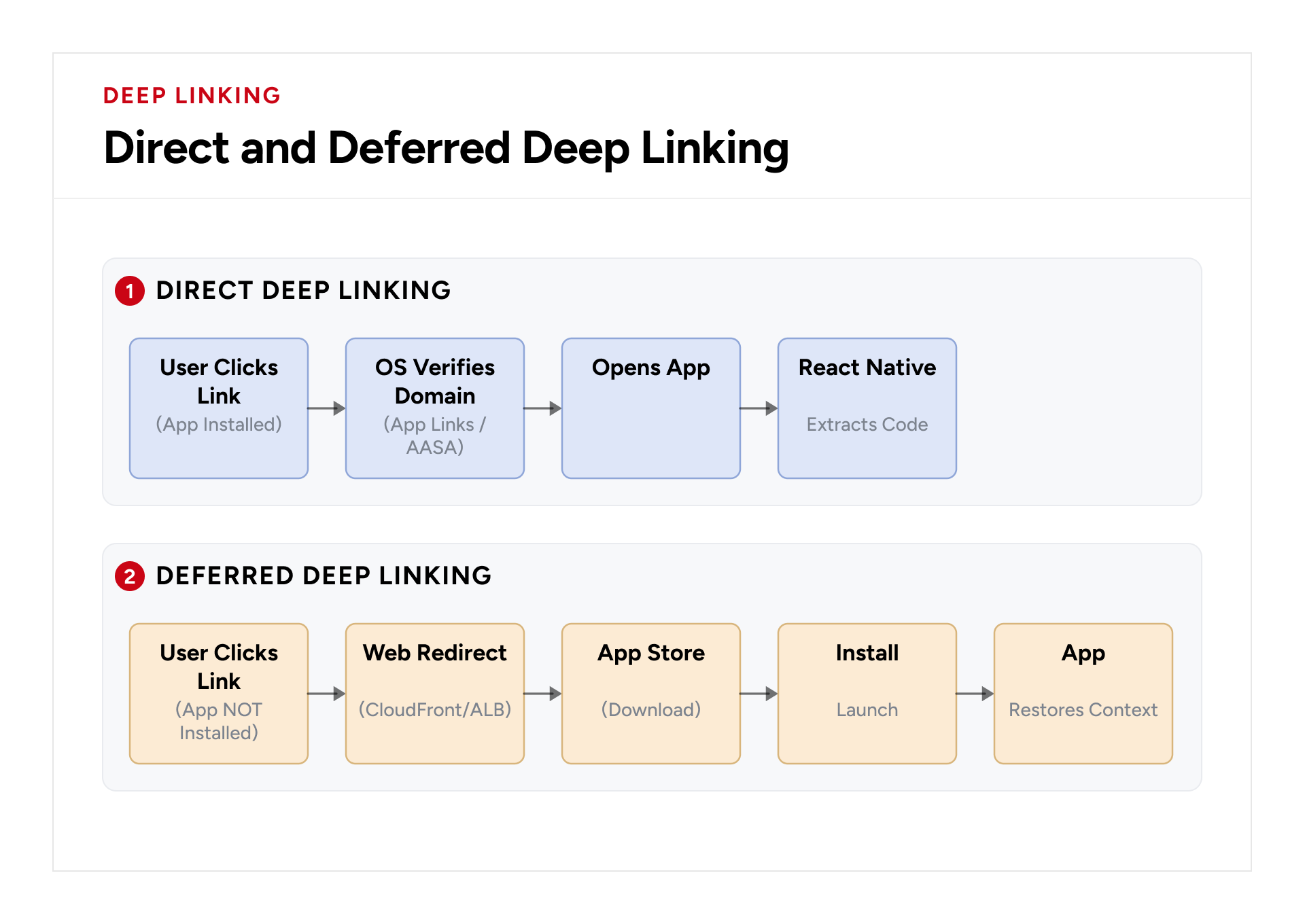Select the title Direct and Deferred Deep Linking
Screen dimensions: 1305x924
click(x=446, y=148)
